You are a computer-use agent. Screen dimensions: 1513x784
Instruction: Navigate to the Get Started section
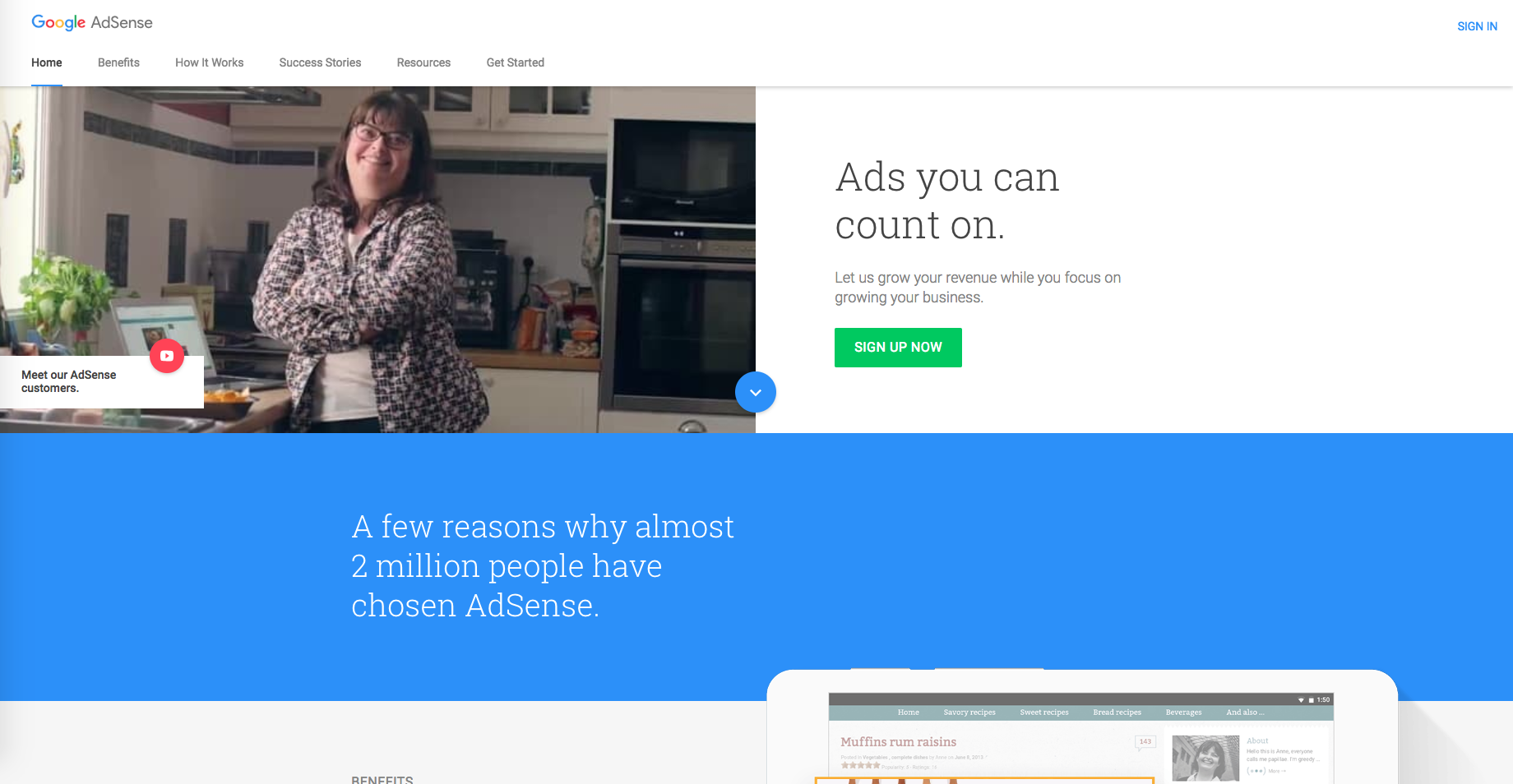pos(515,62)
